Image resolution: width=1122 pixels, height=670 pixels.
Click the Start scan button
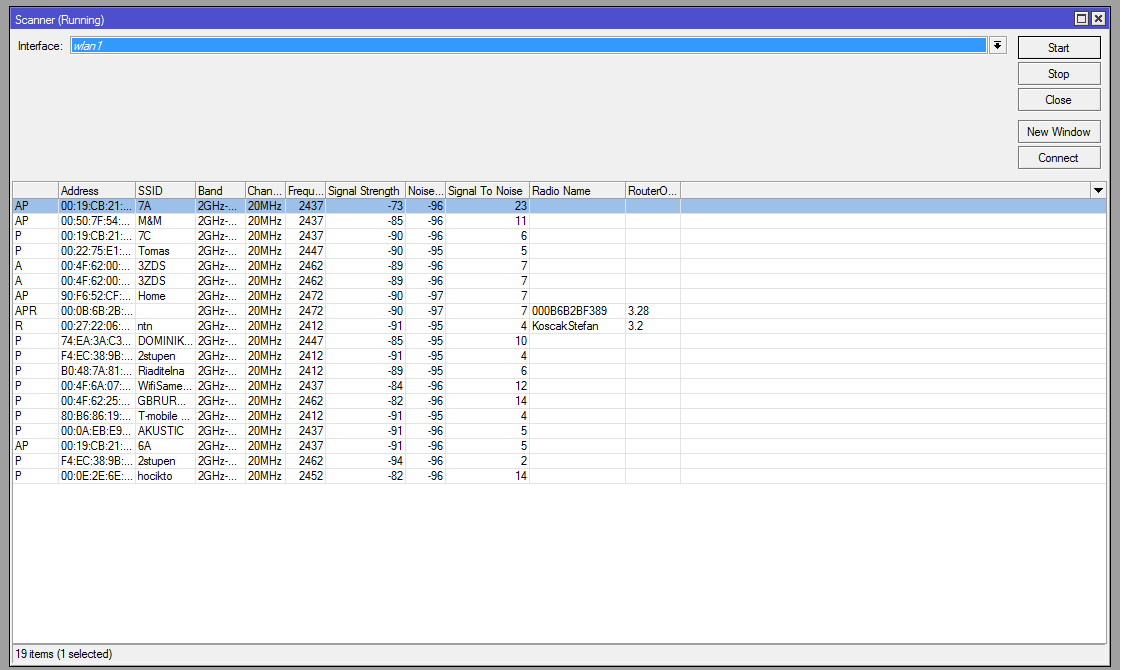click(x=1058, y=48)
